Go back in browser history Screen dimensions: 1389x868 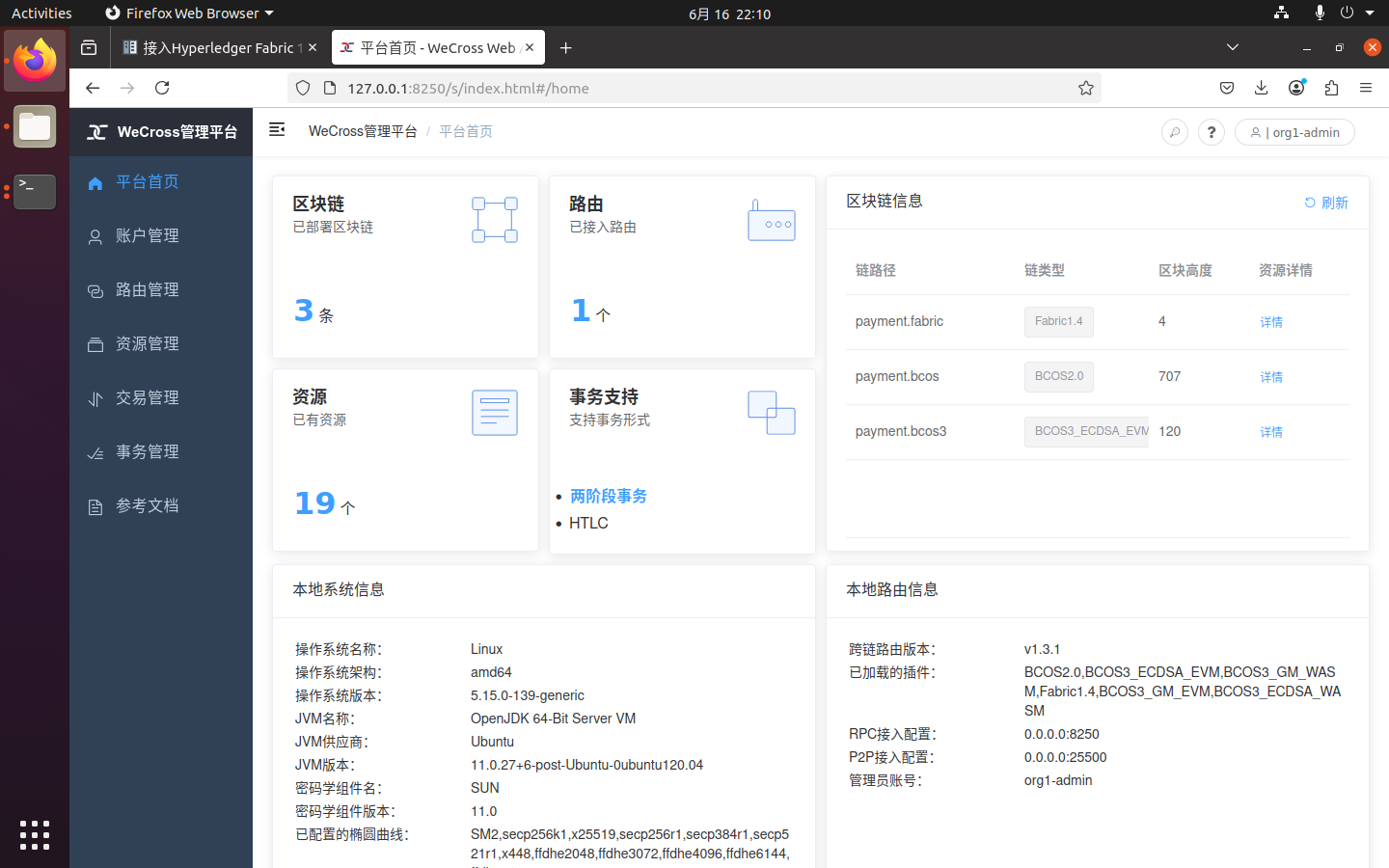coord(93,88)
